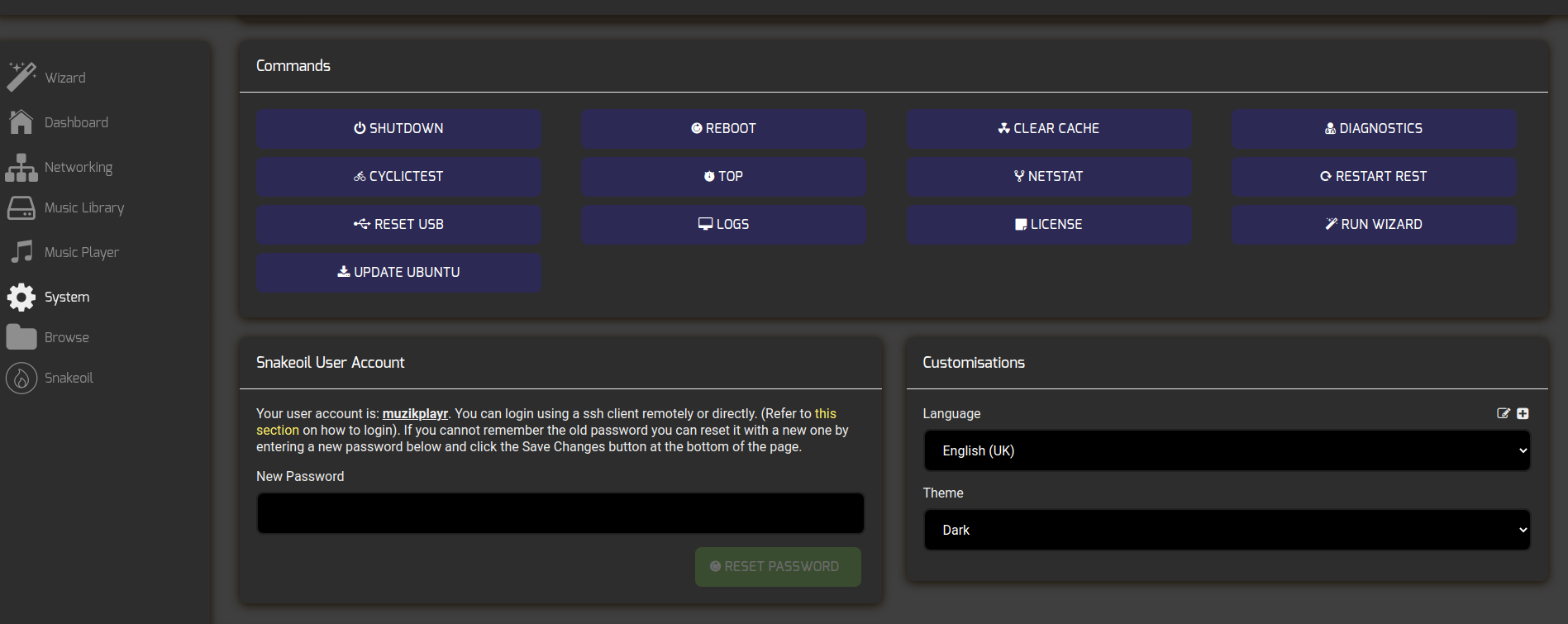The image size is (1568, 624).
Task: Click the System gear icon
Action: 21,297
